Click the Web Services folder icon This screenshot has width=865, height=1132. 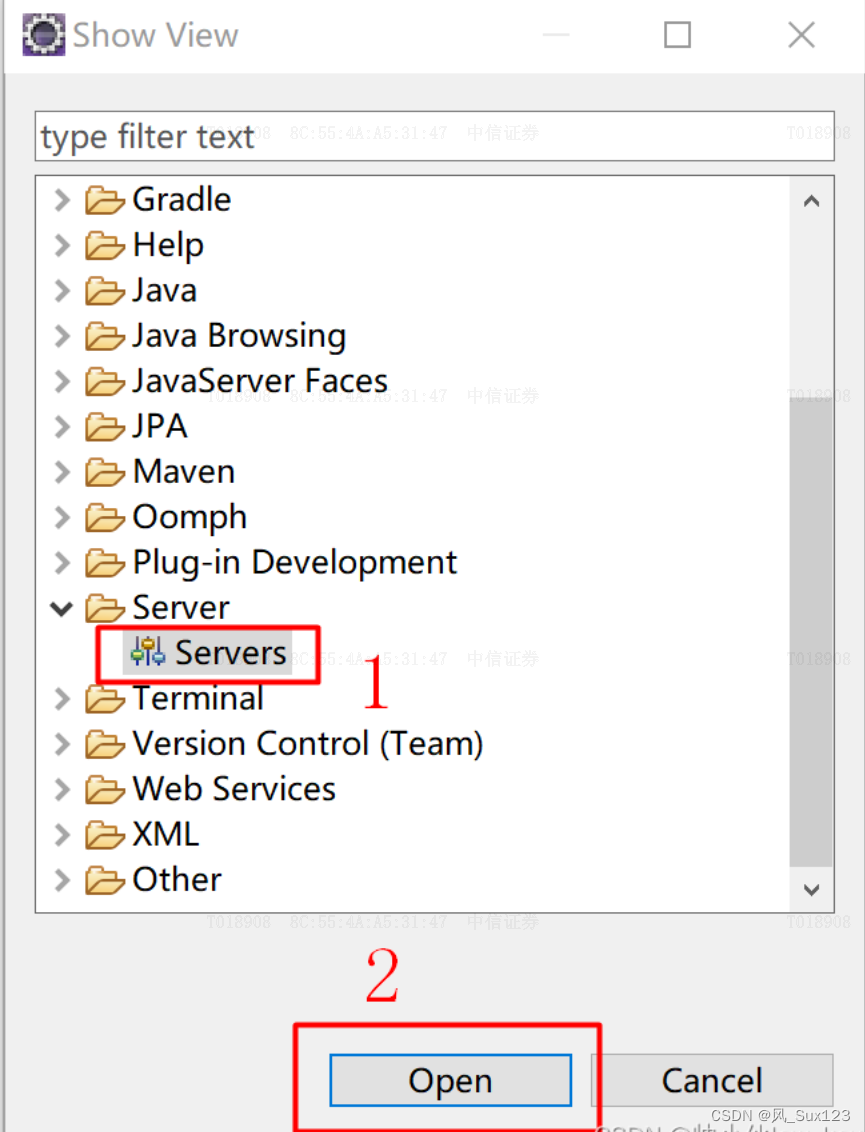click(105, 790)
